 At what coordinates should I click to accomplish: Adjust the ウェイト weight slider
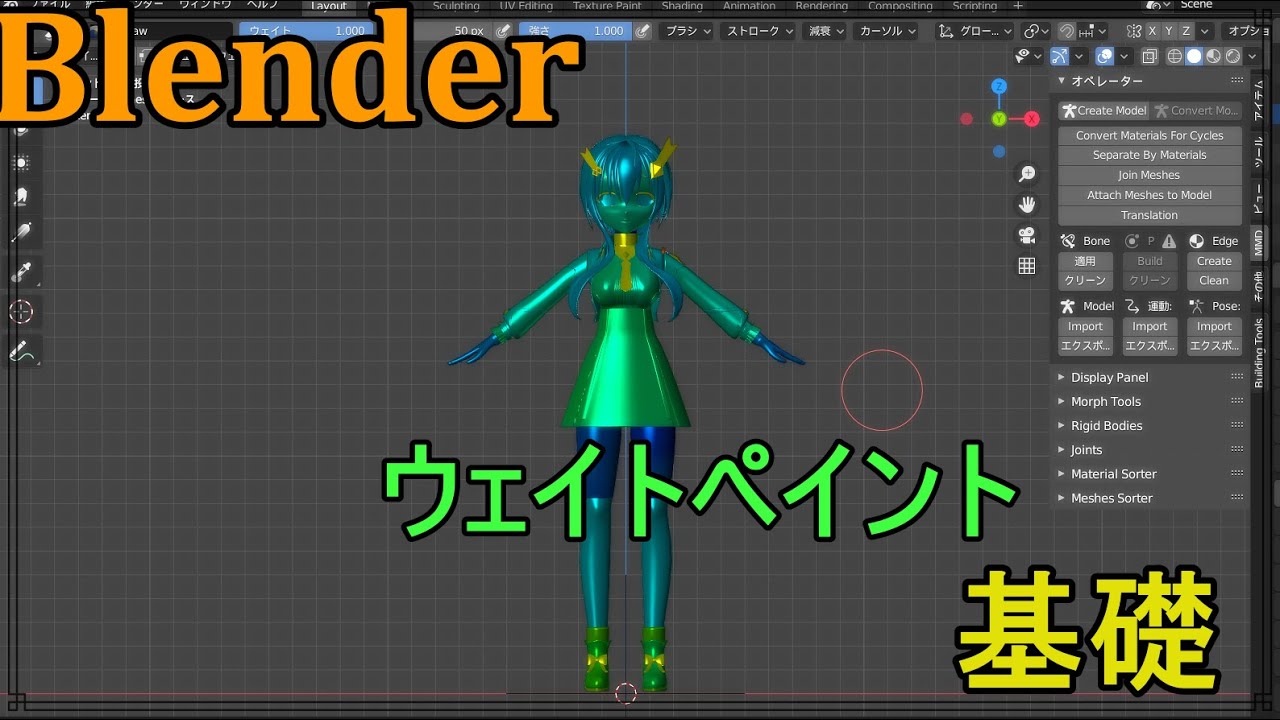coord(305,31)
